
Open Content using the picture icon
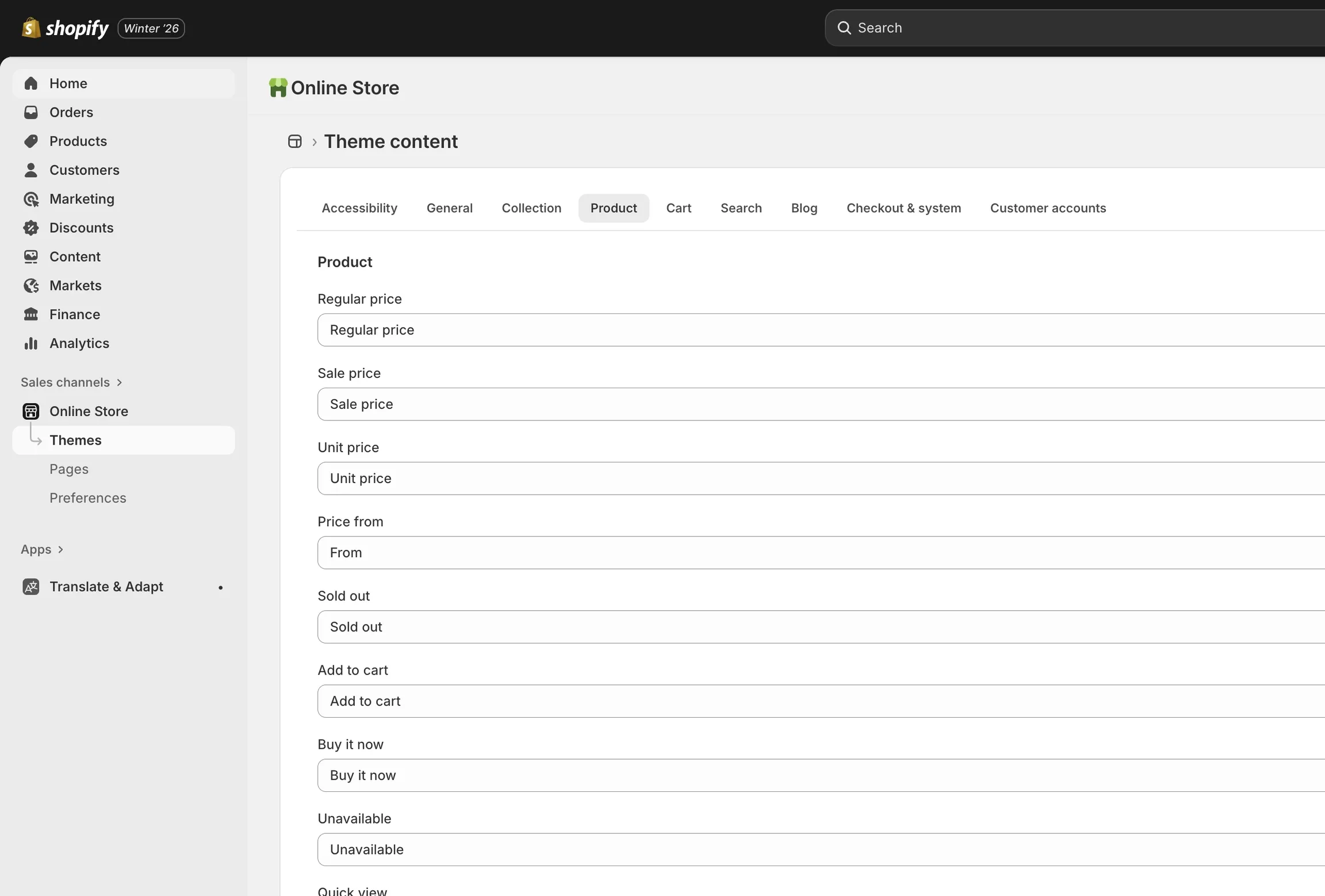coord(31,256)
